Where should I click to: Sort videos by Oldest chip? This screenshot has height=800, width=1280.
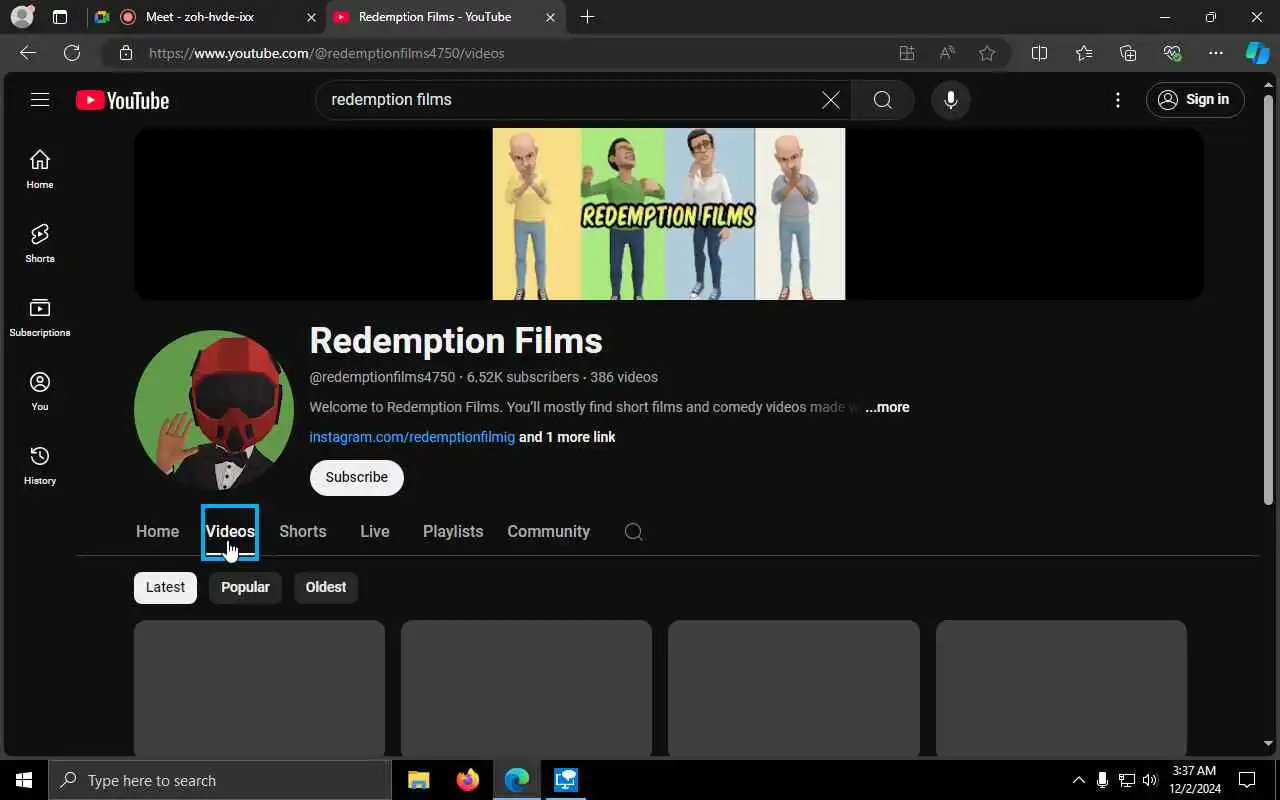pos(326,587)
